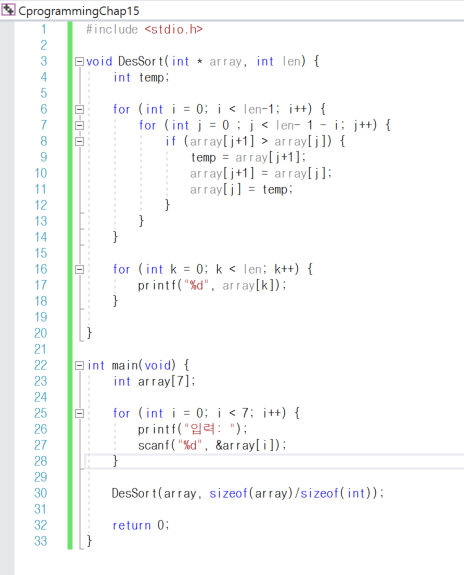Collapse the if block at line 8

coord(79,141)
